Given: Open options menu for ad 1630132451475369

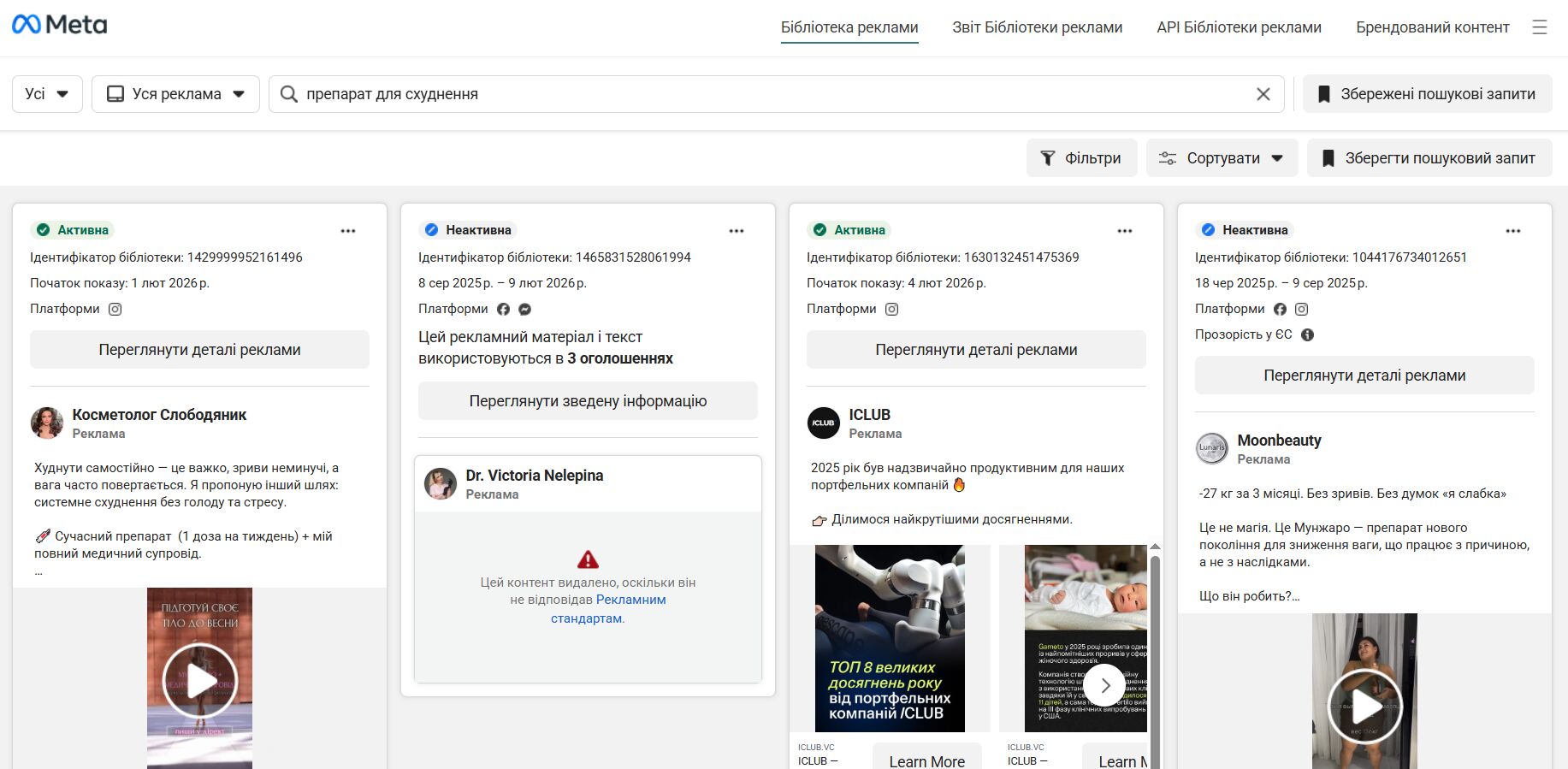Looking at the screenshot, I should point(1125,231).
